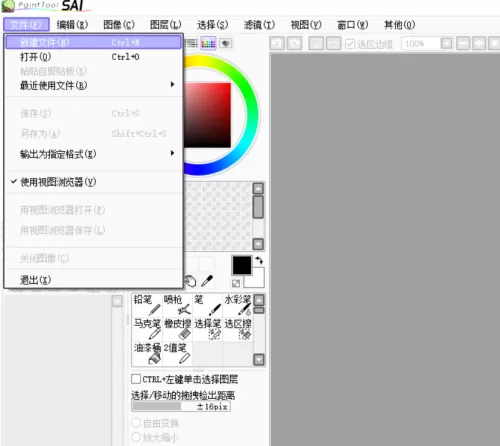Screen dimensions: 500x446
Task: Open the 视图 menu
Action: tap(306, 25)
